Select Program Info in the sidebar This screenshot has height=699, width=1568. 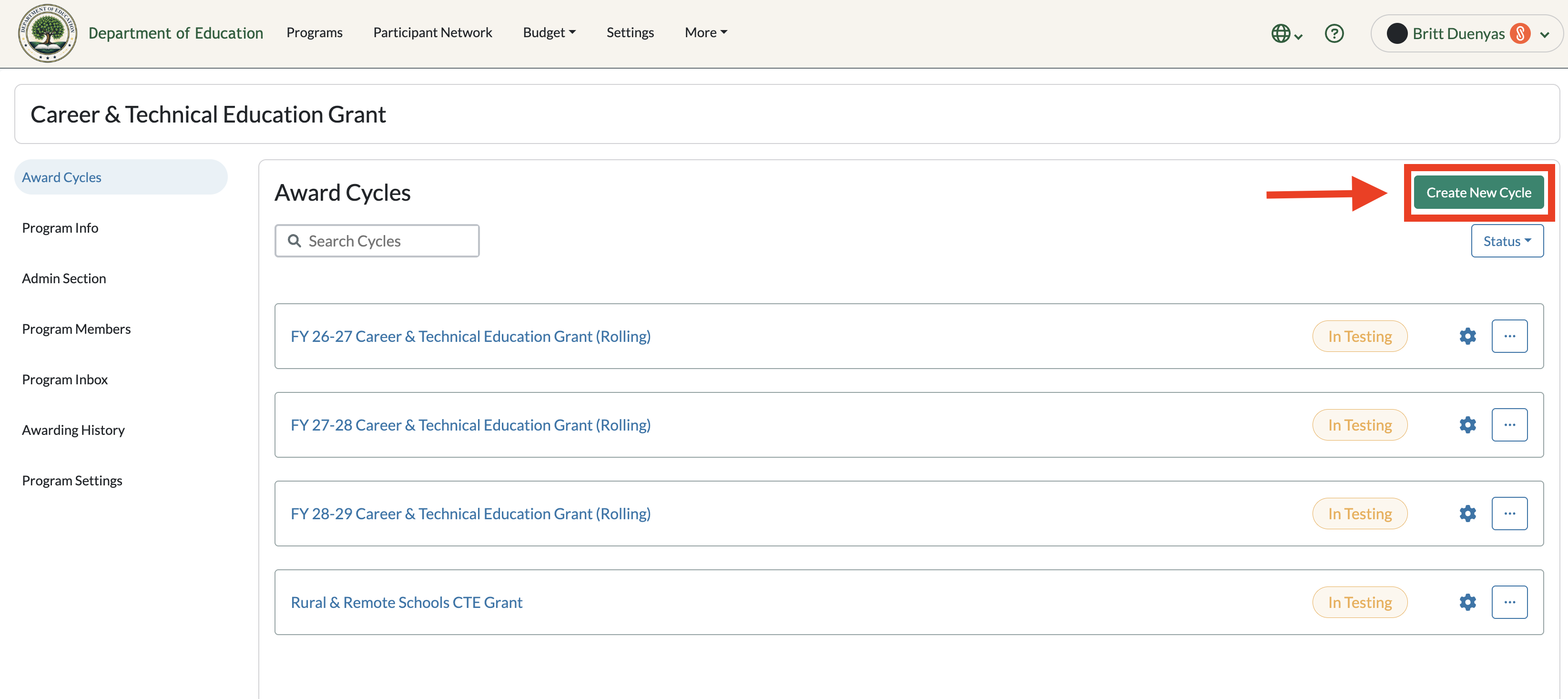click(60, 228)
